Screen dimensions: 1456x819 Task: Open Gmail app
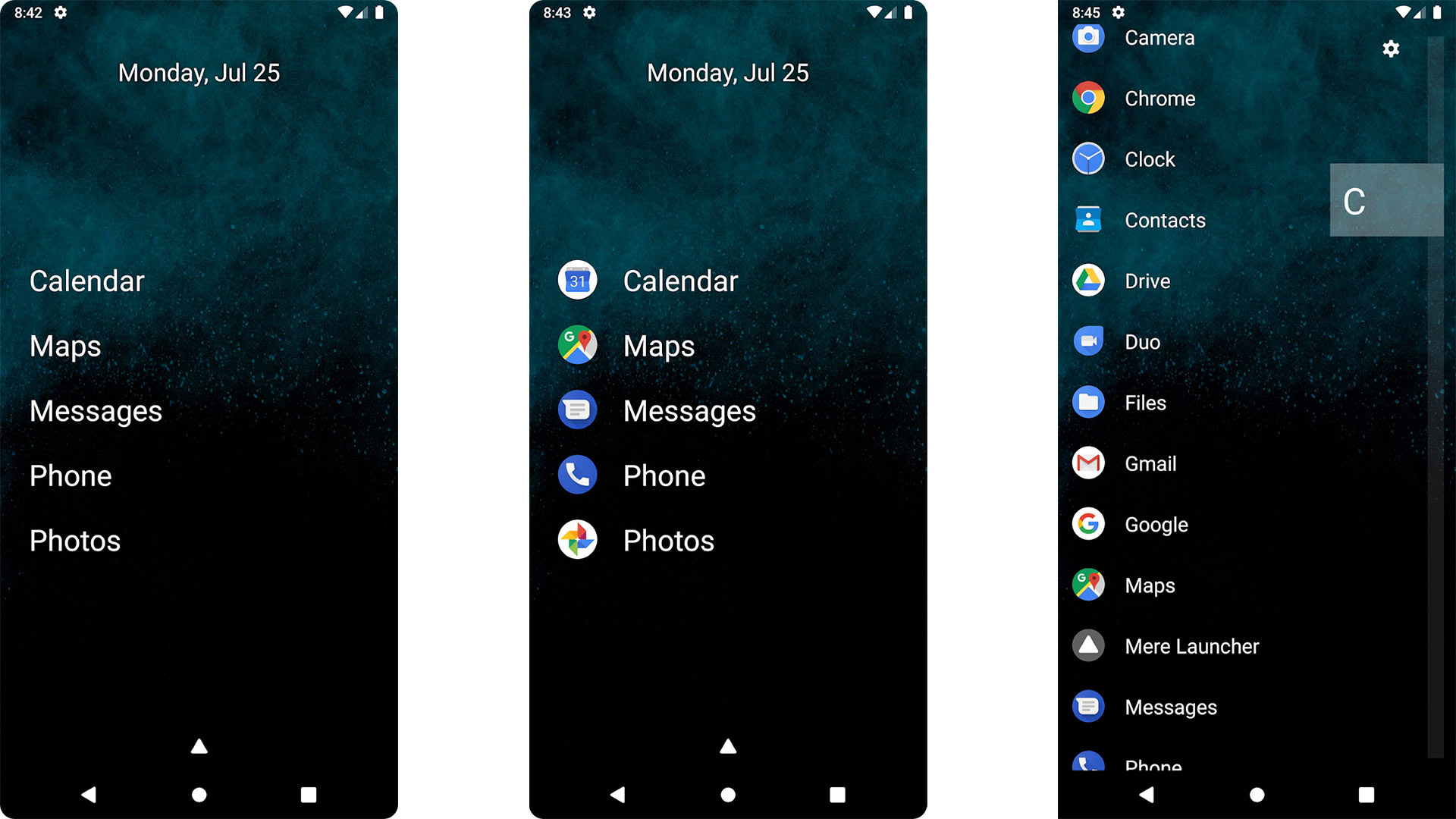tap(1148, 463)
